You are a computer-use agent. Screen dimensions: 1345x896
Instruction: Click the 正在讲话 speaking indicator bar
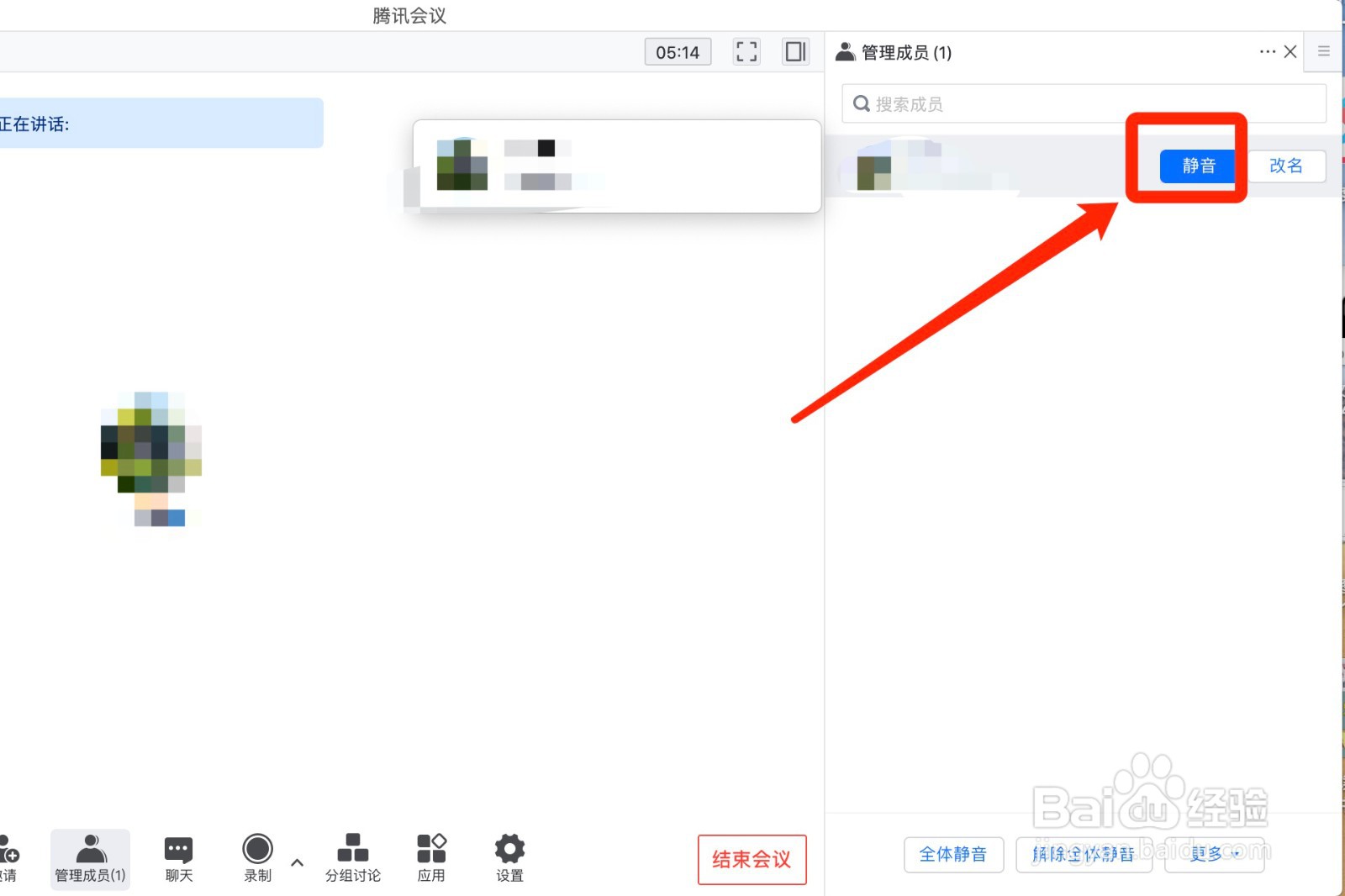tap(161, 124)
